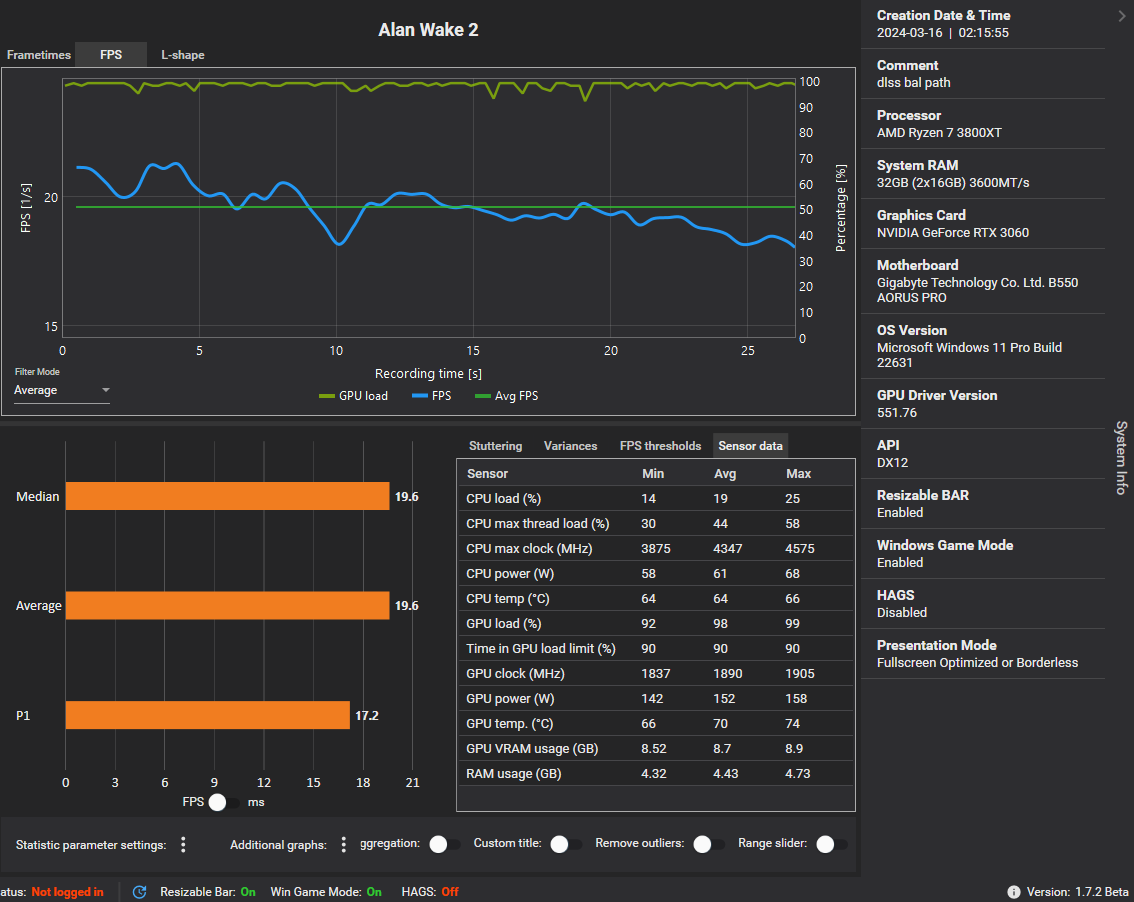Select the CPU load (%) row
The image size is (1134, 902).
(x=656, y=498)
